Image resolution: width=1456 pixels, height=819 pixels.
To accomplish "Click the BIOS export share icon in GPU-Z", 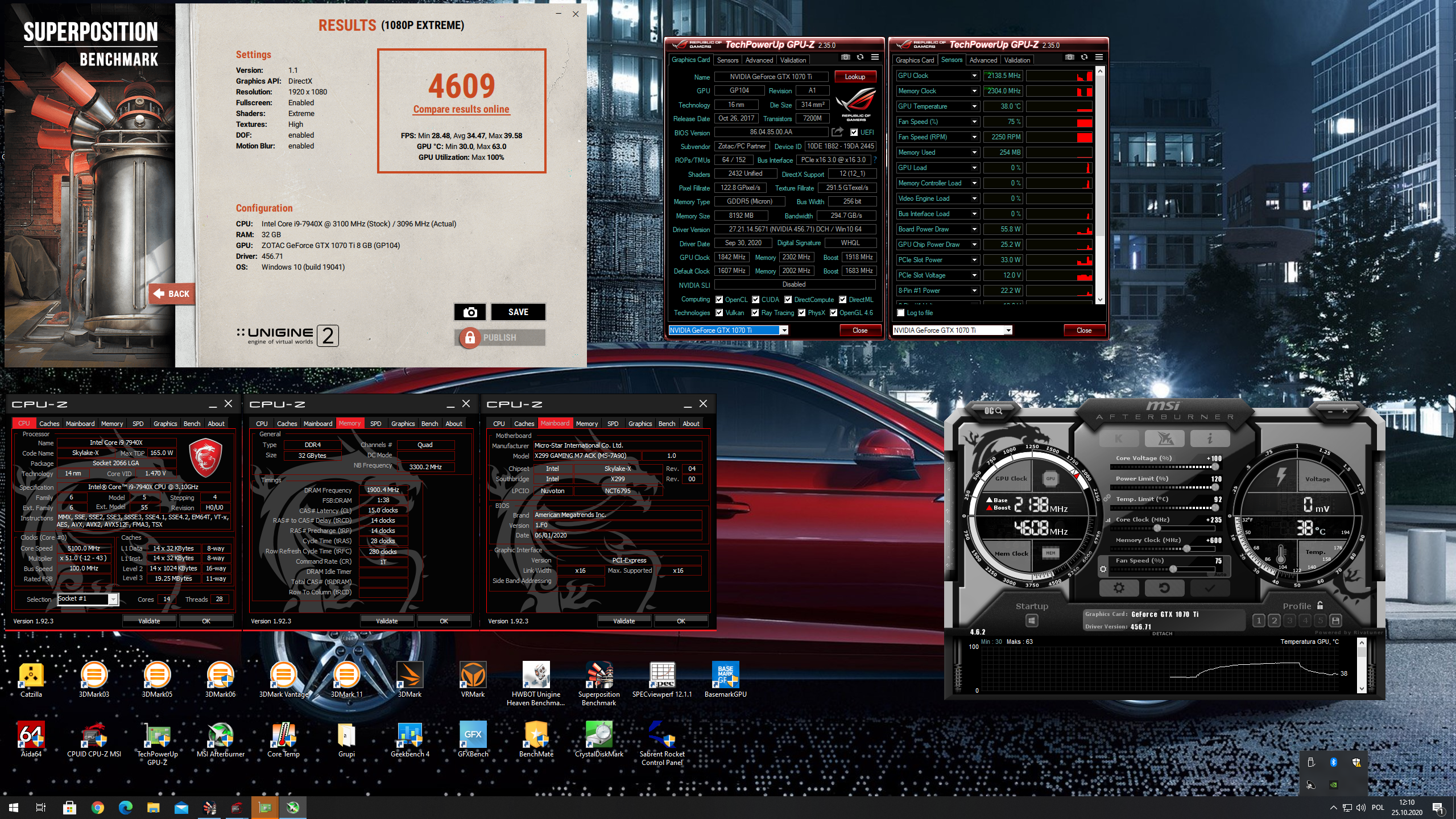I will tap(837, 132).
